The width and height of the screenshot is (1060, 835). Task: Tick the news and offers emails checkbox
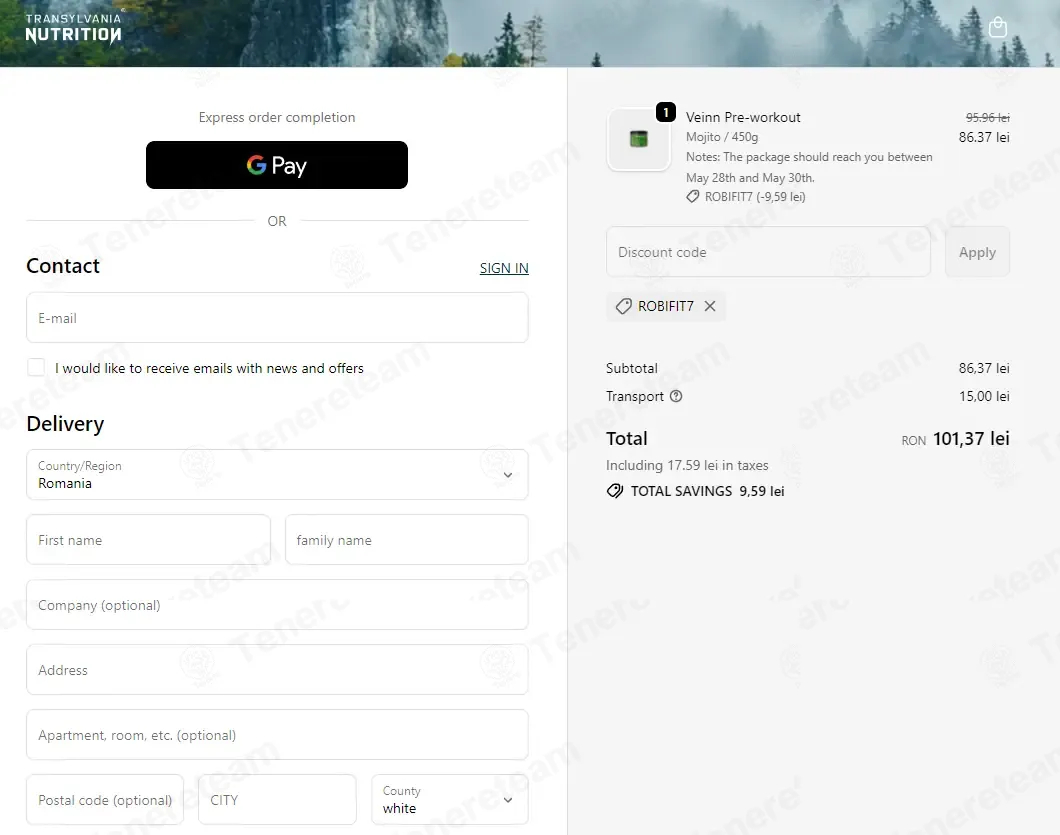tap(36, 367)
